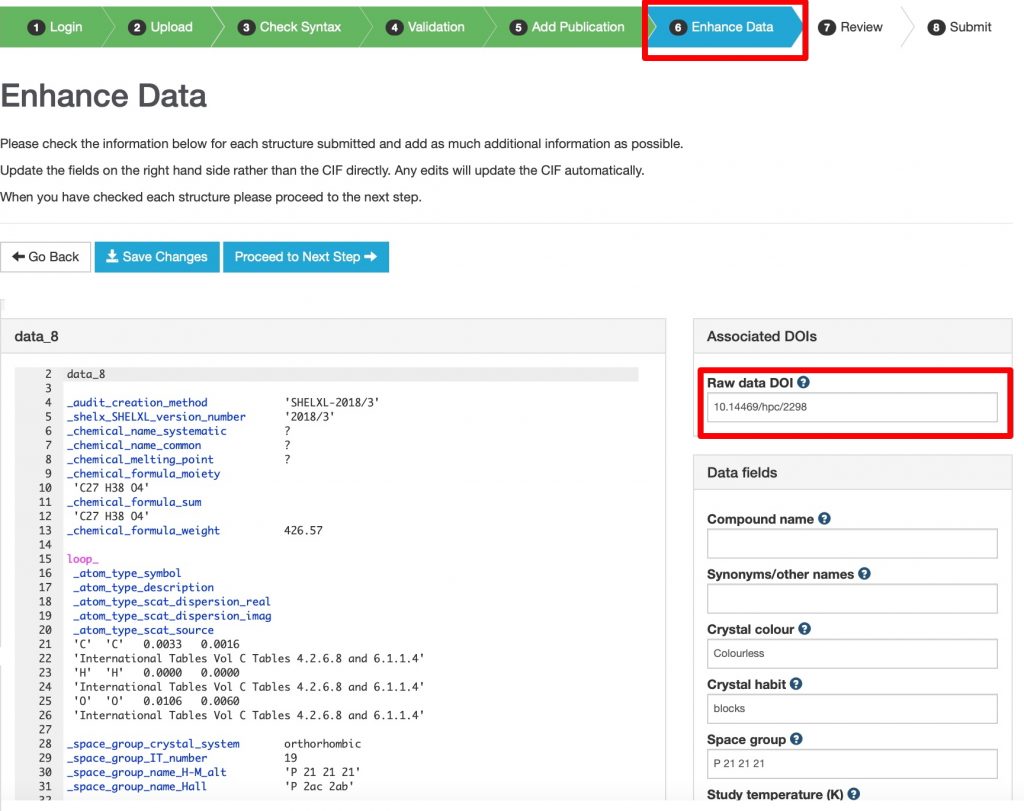Click the Save Changes button

[156, 257]
